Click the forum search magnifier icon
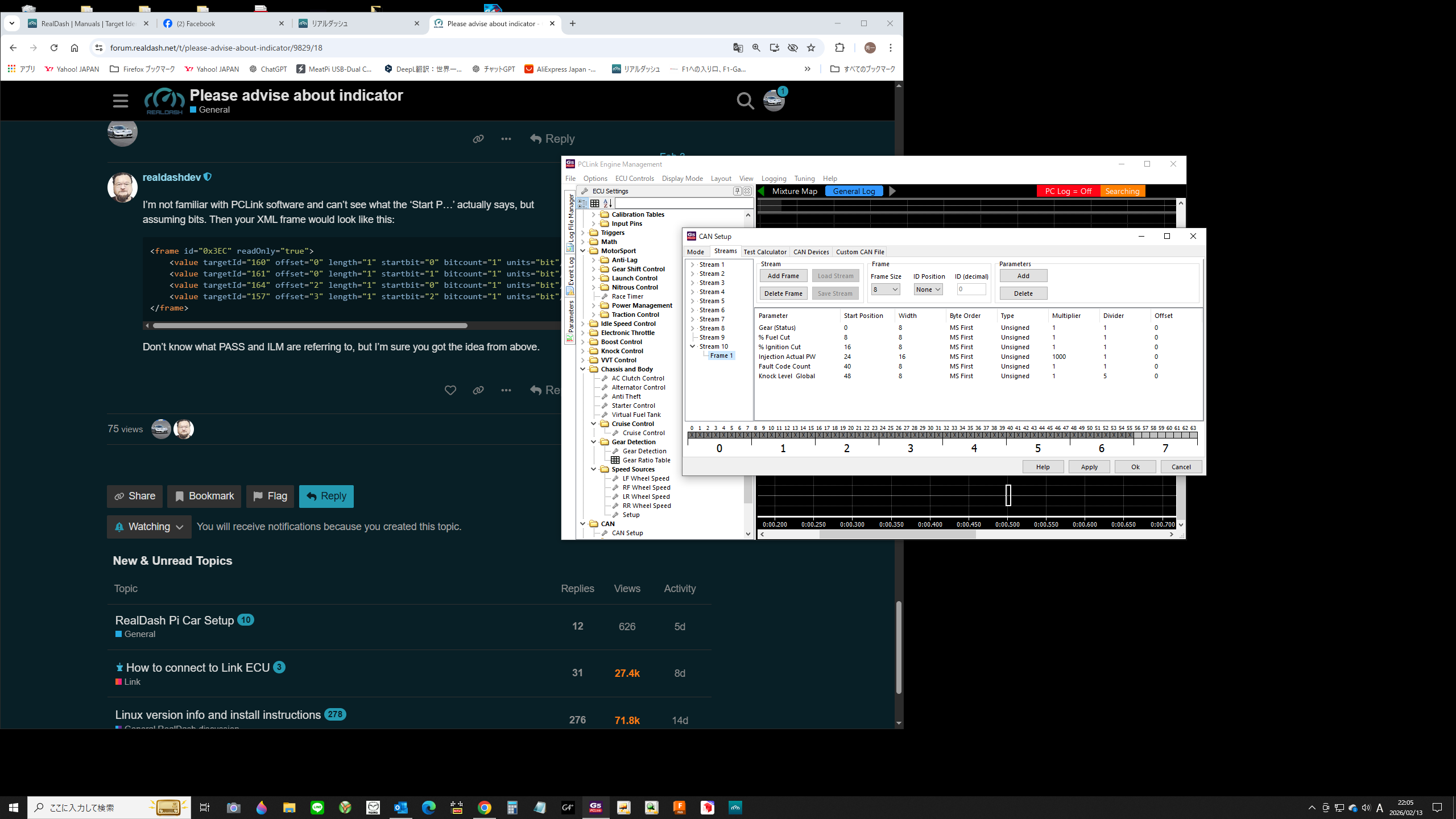 pos(745,101)
